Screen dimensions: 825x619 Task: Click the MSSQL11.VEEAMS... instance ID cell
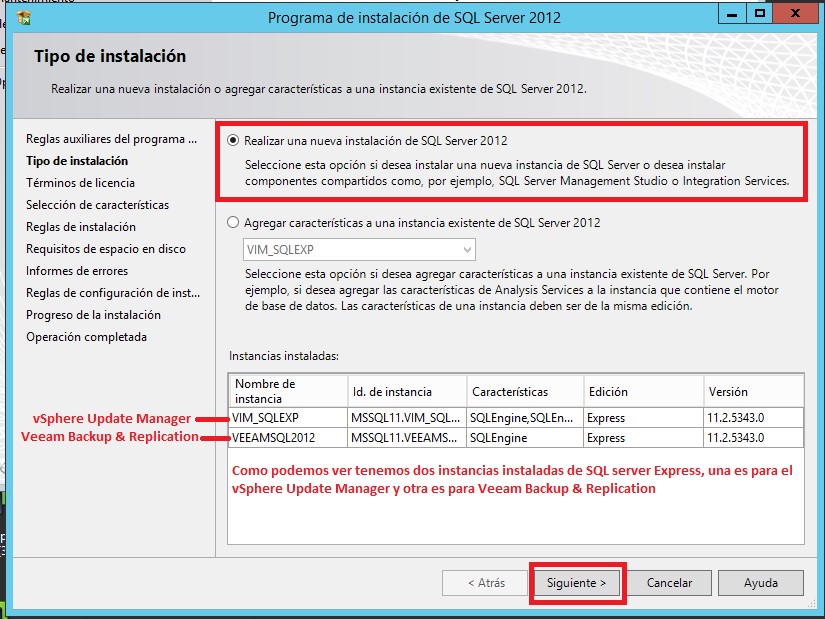(x=407, y=437)
